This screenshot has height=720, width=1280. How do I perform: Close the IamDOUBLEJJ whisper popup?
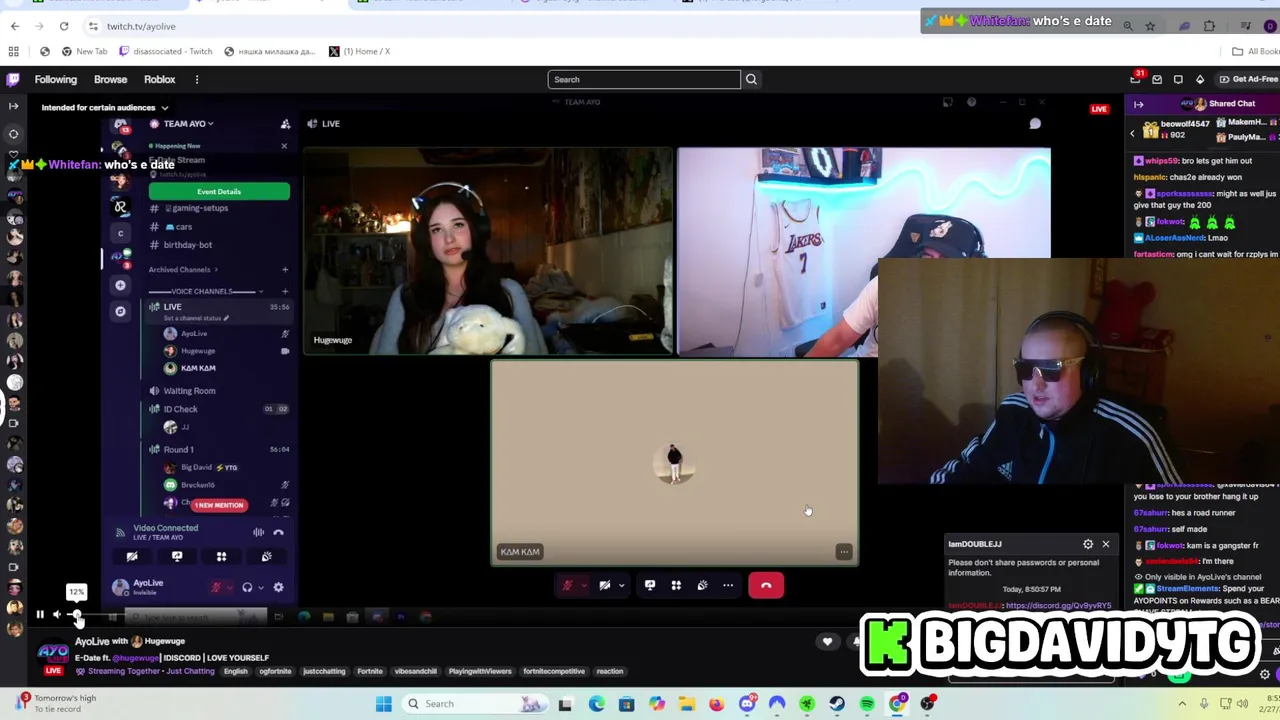pyautogui.click(x=1105, y=544)
